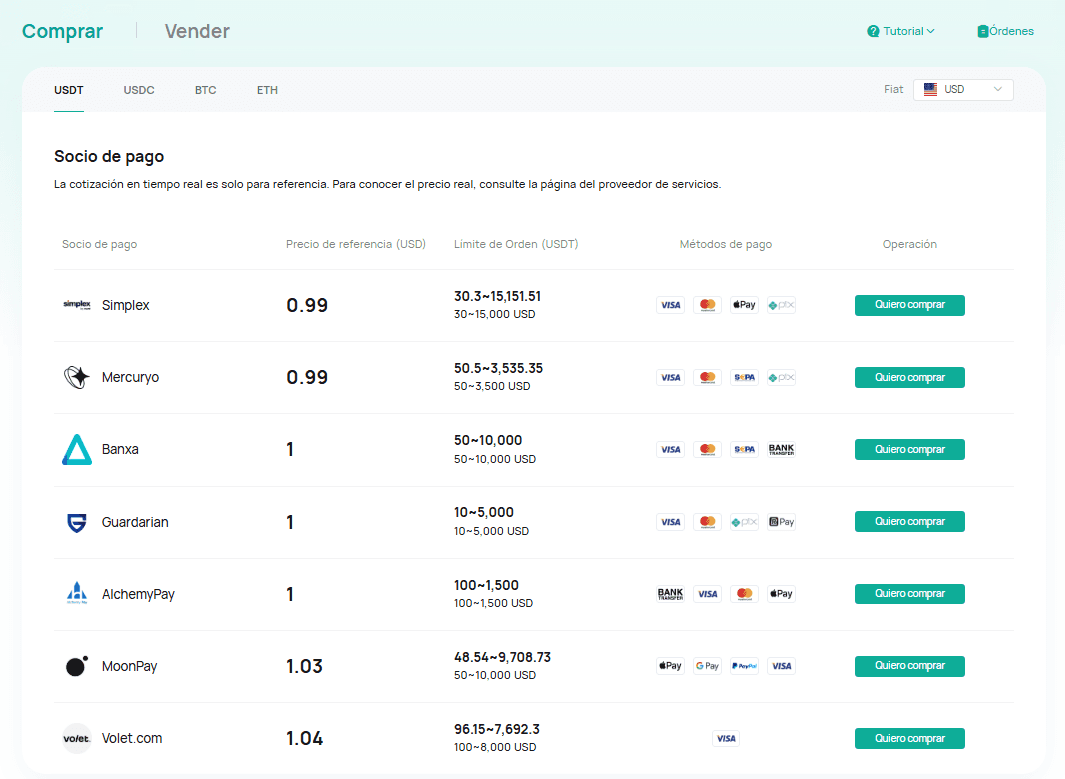Click the Simplex logo icon
This screenshot has width=1065, height=779.
[77, 305]
